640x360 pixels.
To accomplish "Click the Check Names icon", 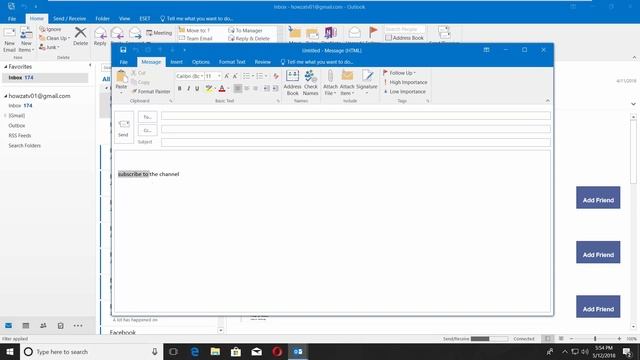I will click(x=311, y=83).
